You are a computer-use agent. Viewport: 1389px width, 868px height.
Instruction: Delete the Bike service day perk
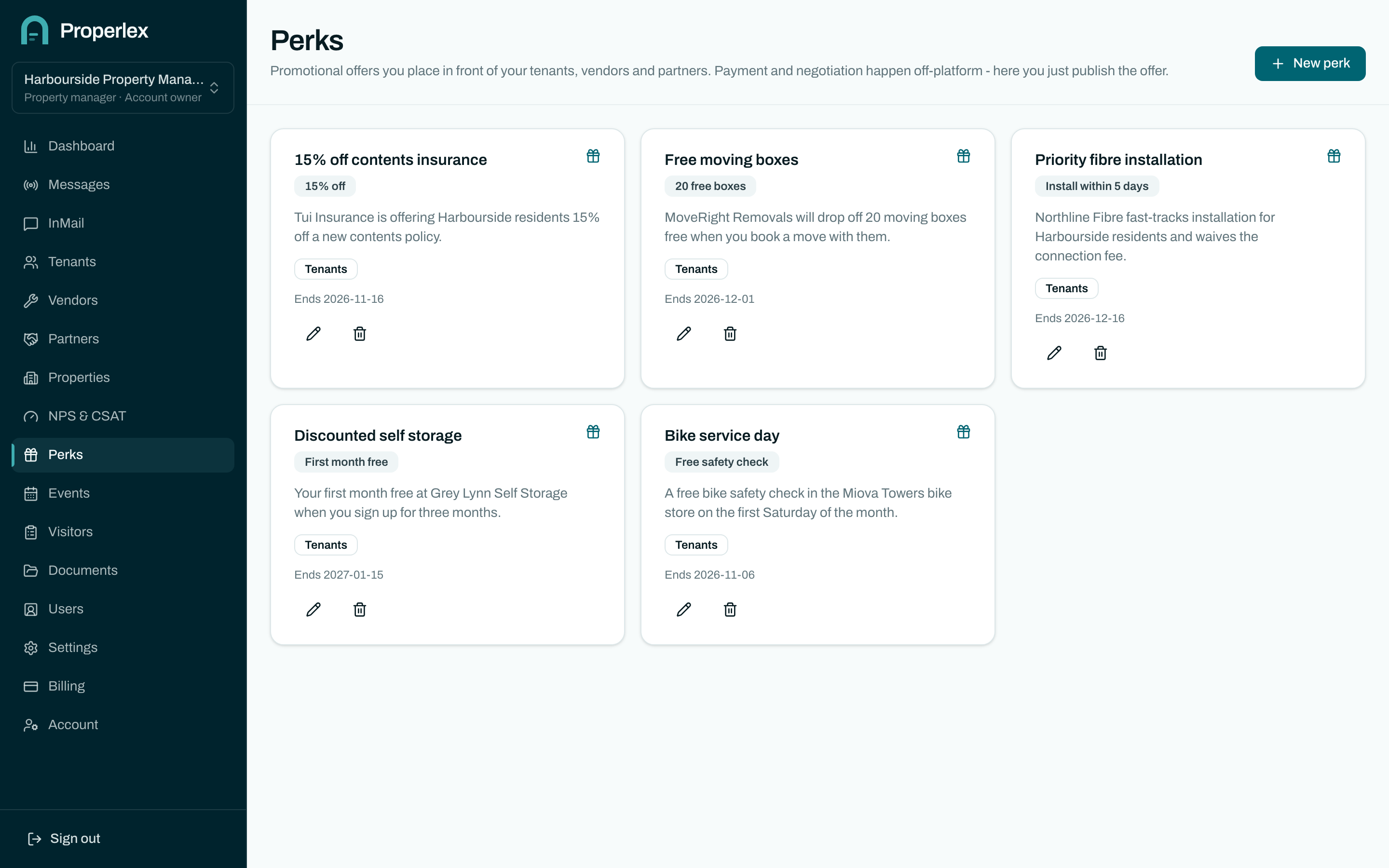(x=730, y=609)
